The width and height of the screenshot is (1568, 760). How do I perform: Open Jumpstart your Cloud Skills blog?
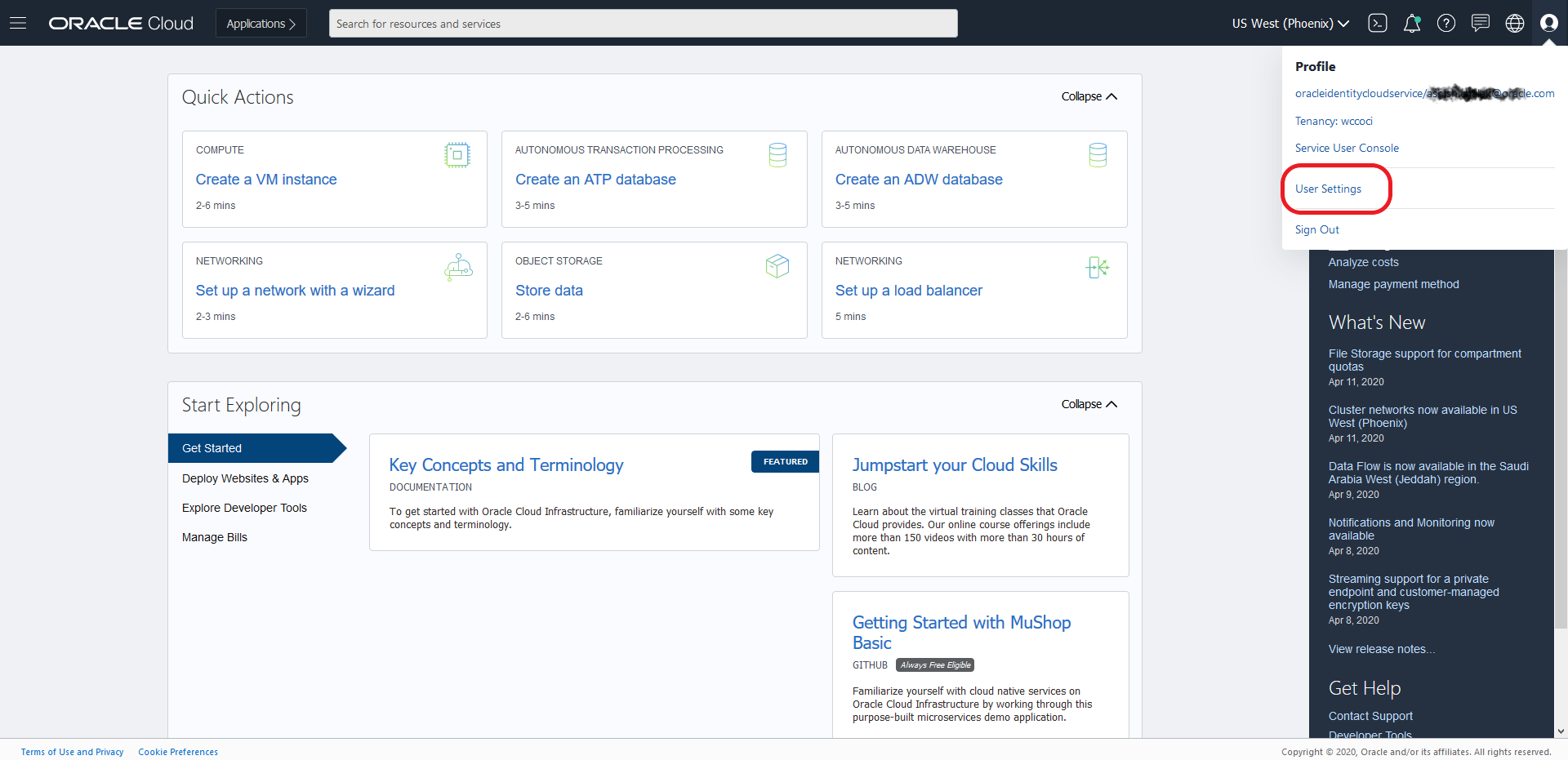coord(955,464)
